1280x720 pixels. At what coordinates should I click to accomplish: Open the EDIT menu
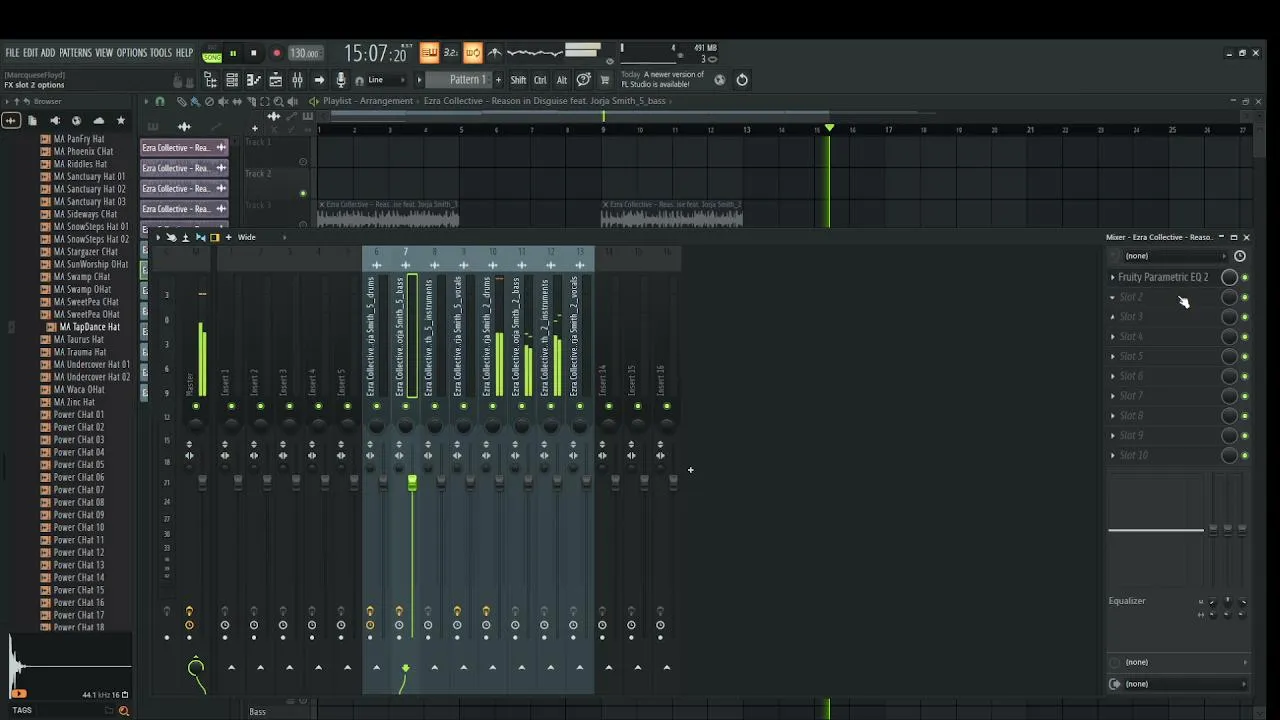(x=31, y=53)
